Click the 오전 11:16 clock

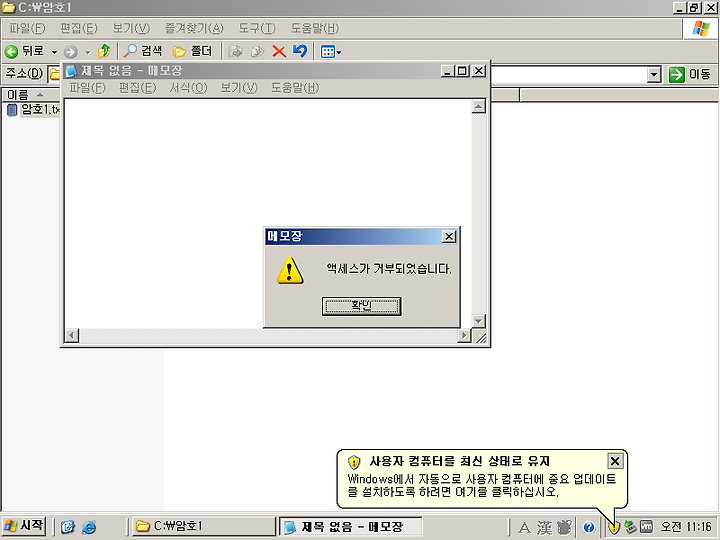pyautogui.click(x=686, y=527)
